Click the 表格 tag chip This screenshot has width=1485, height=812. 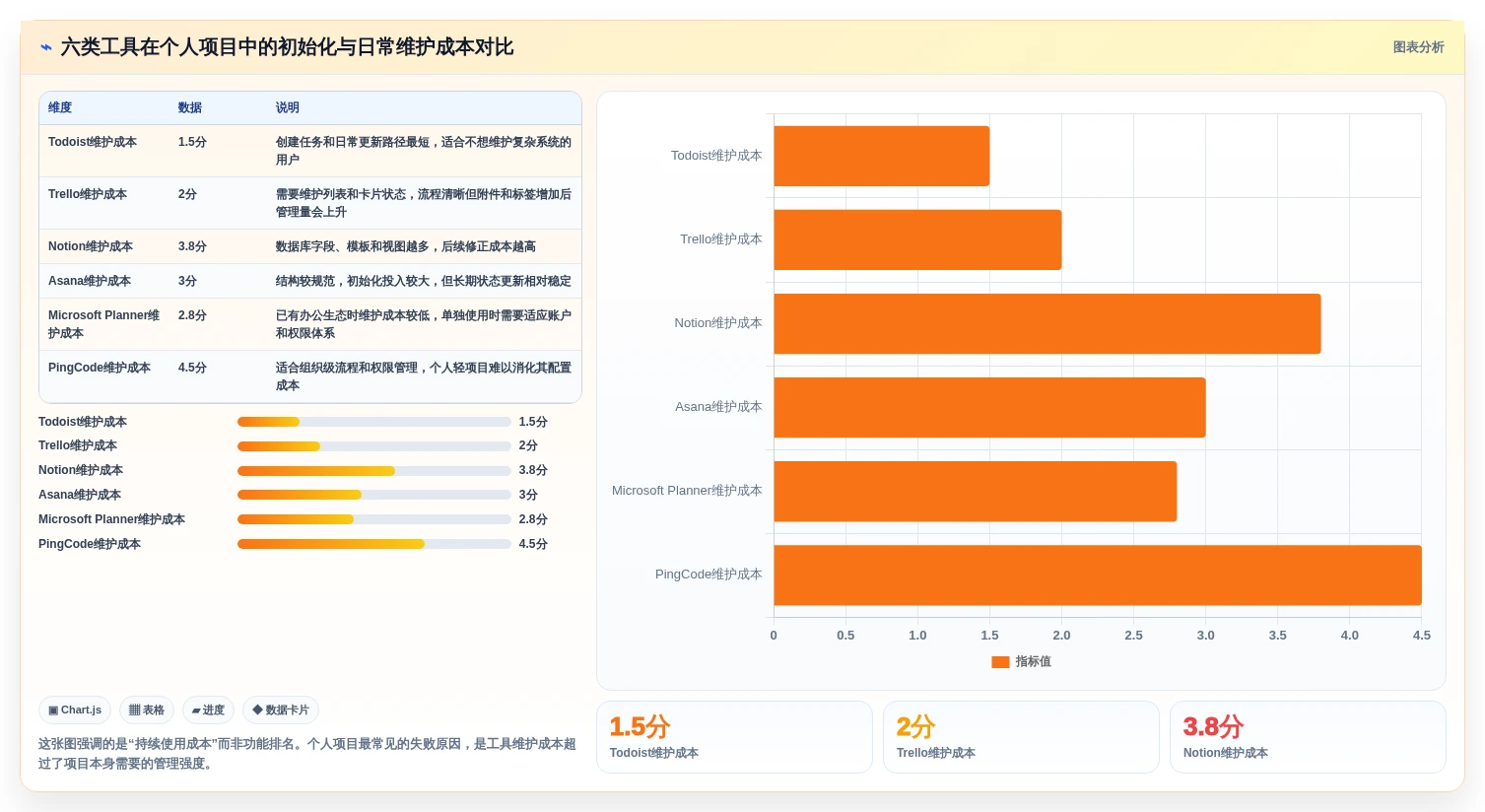(x=147, y=710)
